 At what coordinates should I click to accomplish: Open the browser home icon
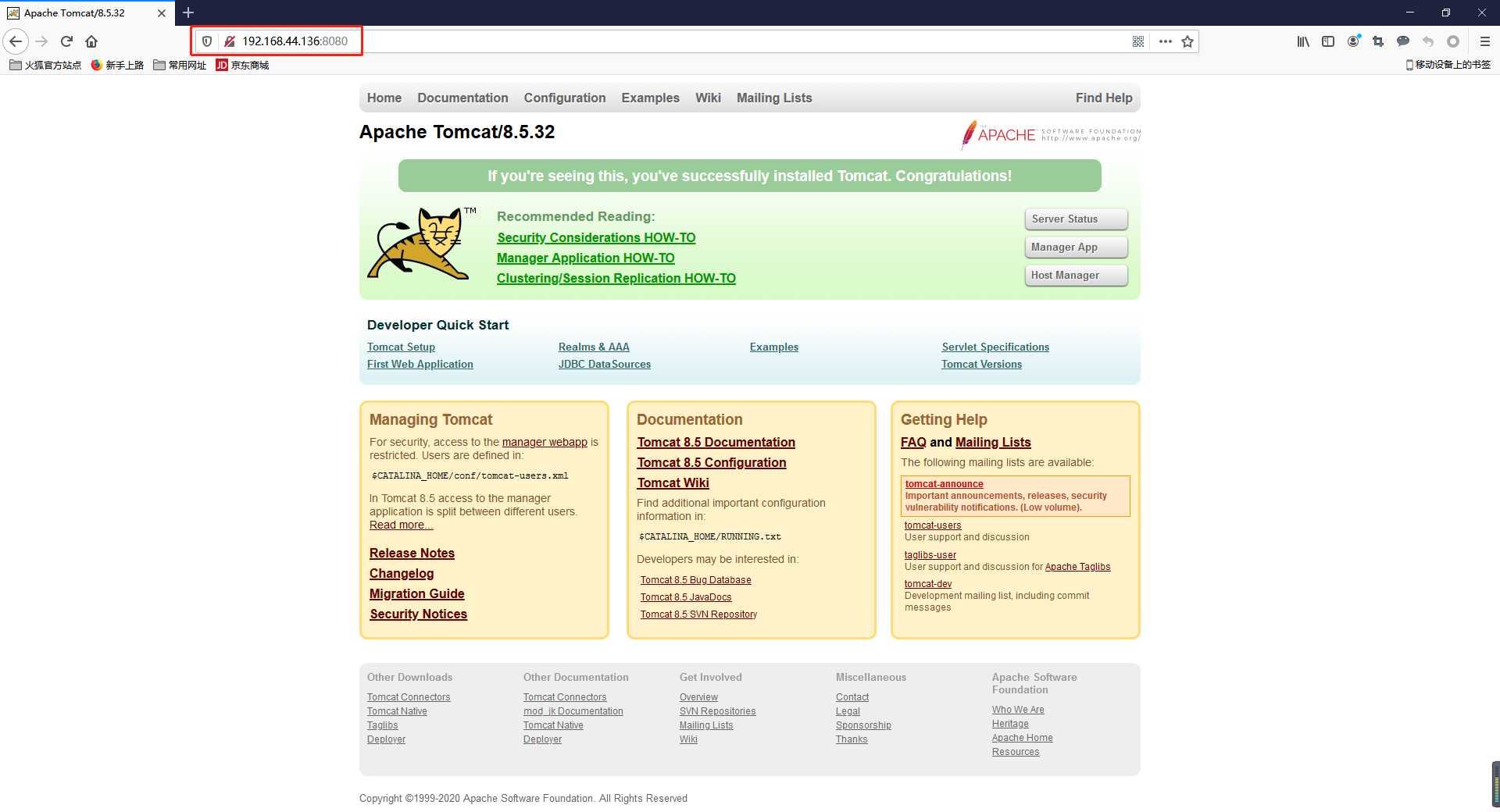[x=91, y=41]
